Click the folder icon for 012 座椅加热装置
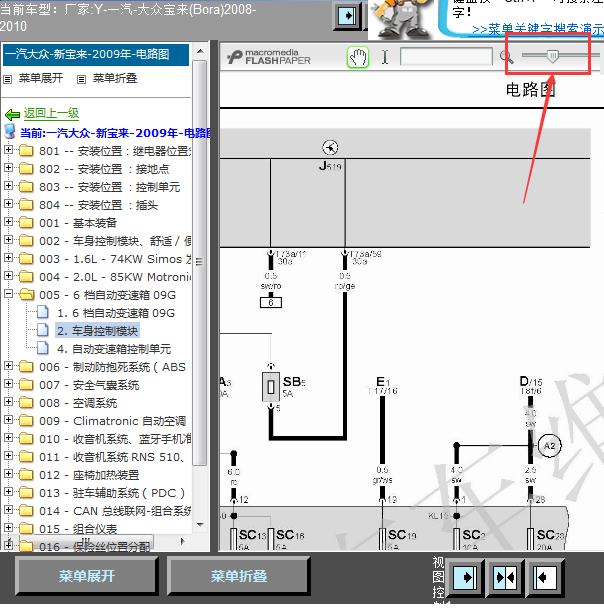Image resolution: width=604 pixels, height=613 pixels. 26,474
